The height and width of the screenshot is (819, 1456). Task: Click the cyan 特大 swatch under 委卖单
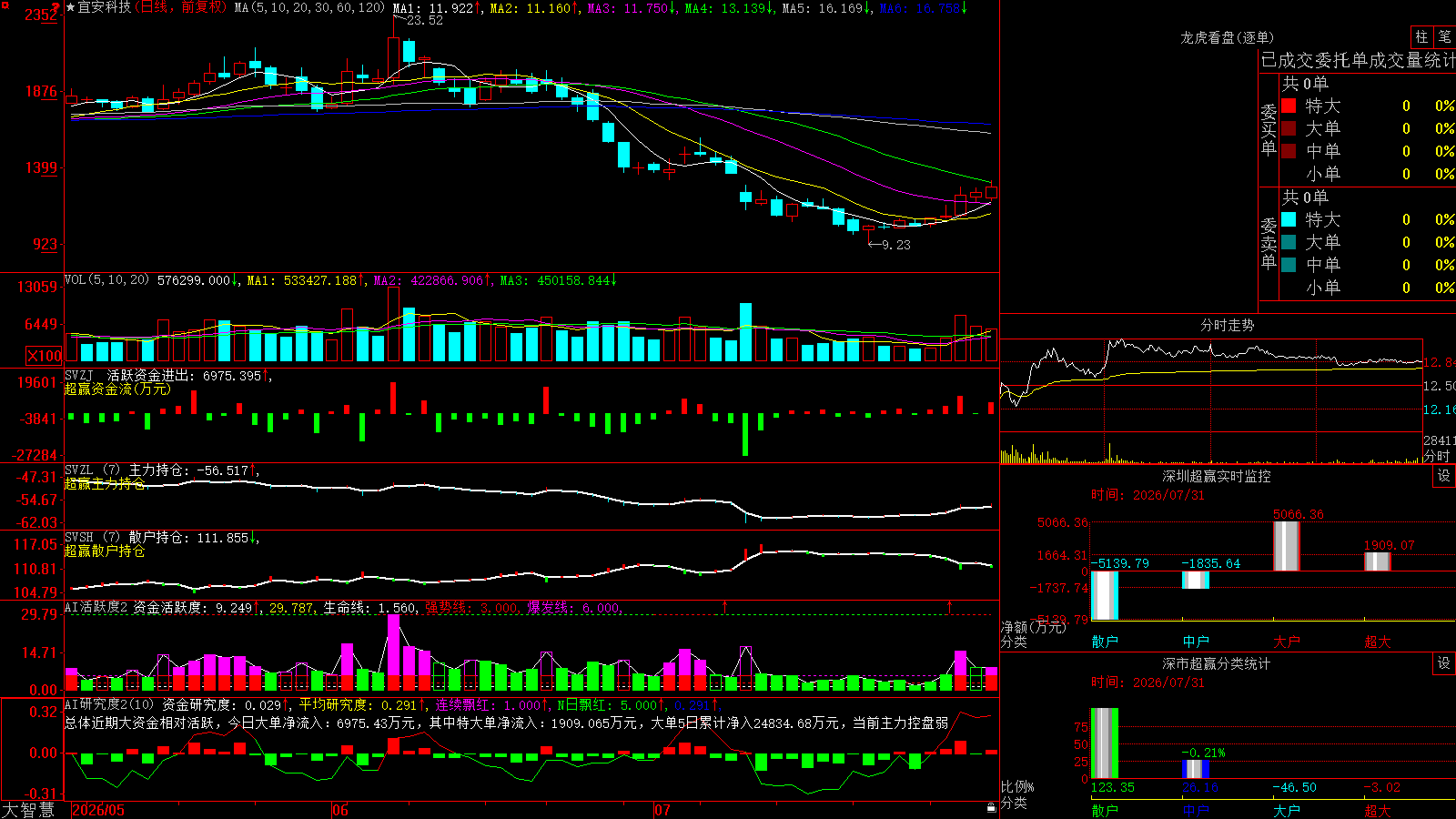(1289, 219)
